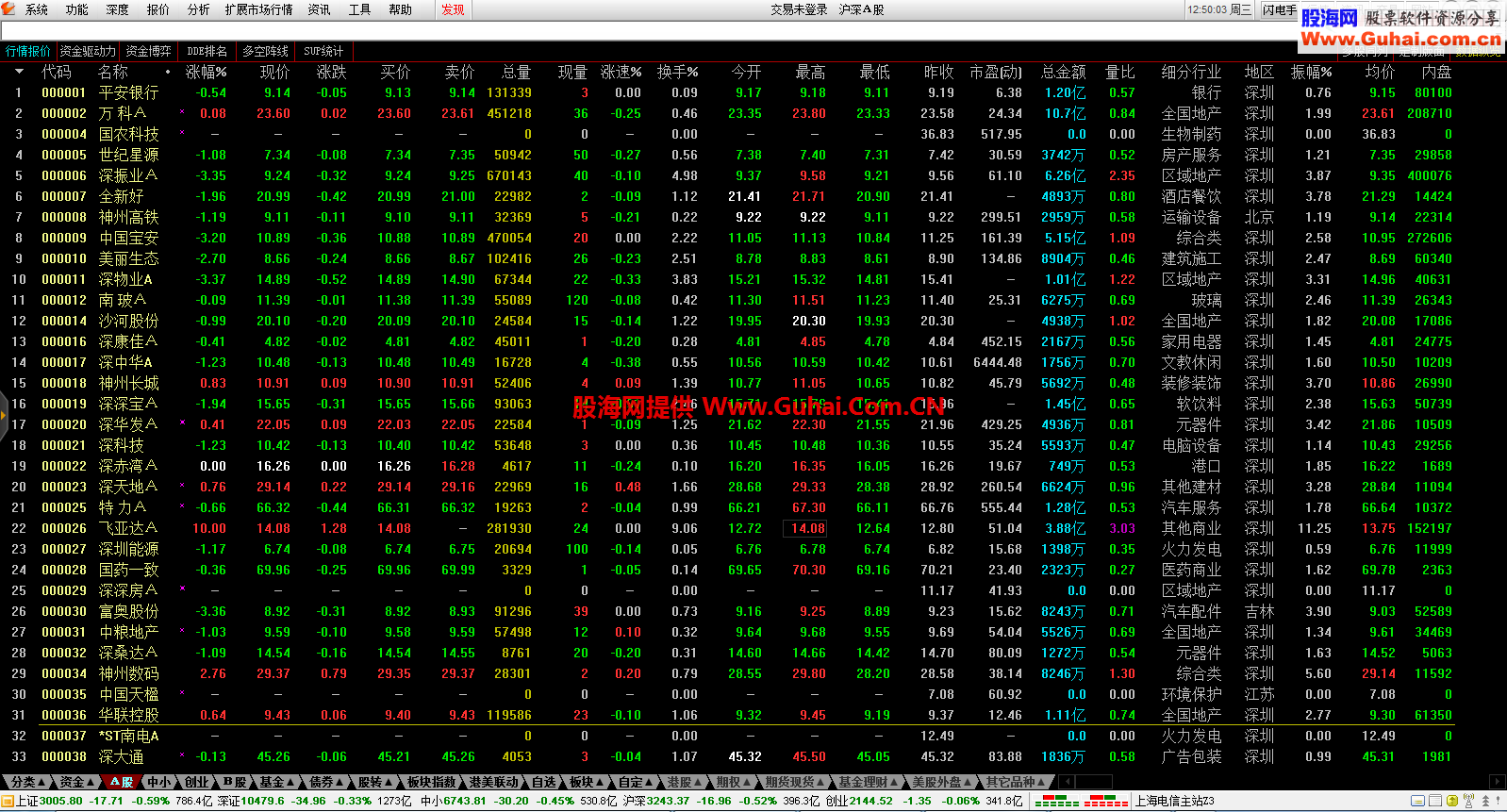The image size is (1507, 812).
Task: Sort by the 振幅% column header
Action: point(1312,72)
